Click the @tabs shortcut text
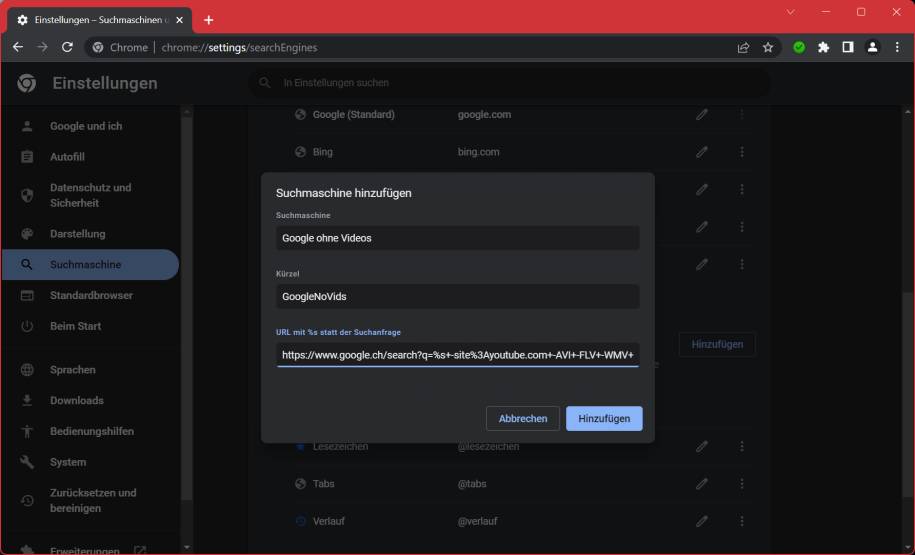The width and height of the screenshot is (915, 555). [472, 484]
